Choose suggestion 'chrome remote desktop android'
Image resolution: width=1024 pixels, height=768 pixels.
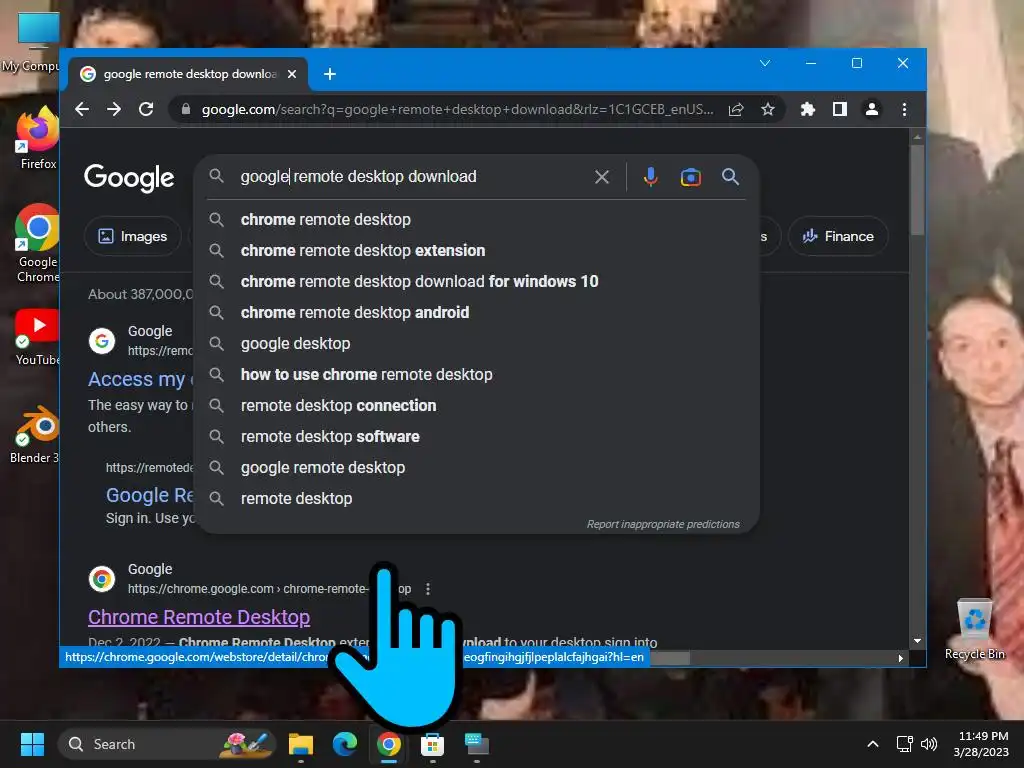coord(477,312)
